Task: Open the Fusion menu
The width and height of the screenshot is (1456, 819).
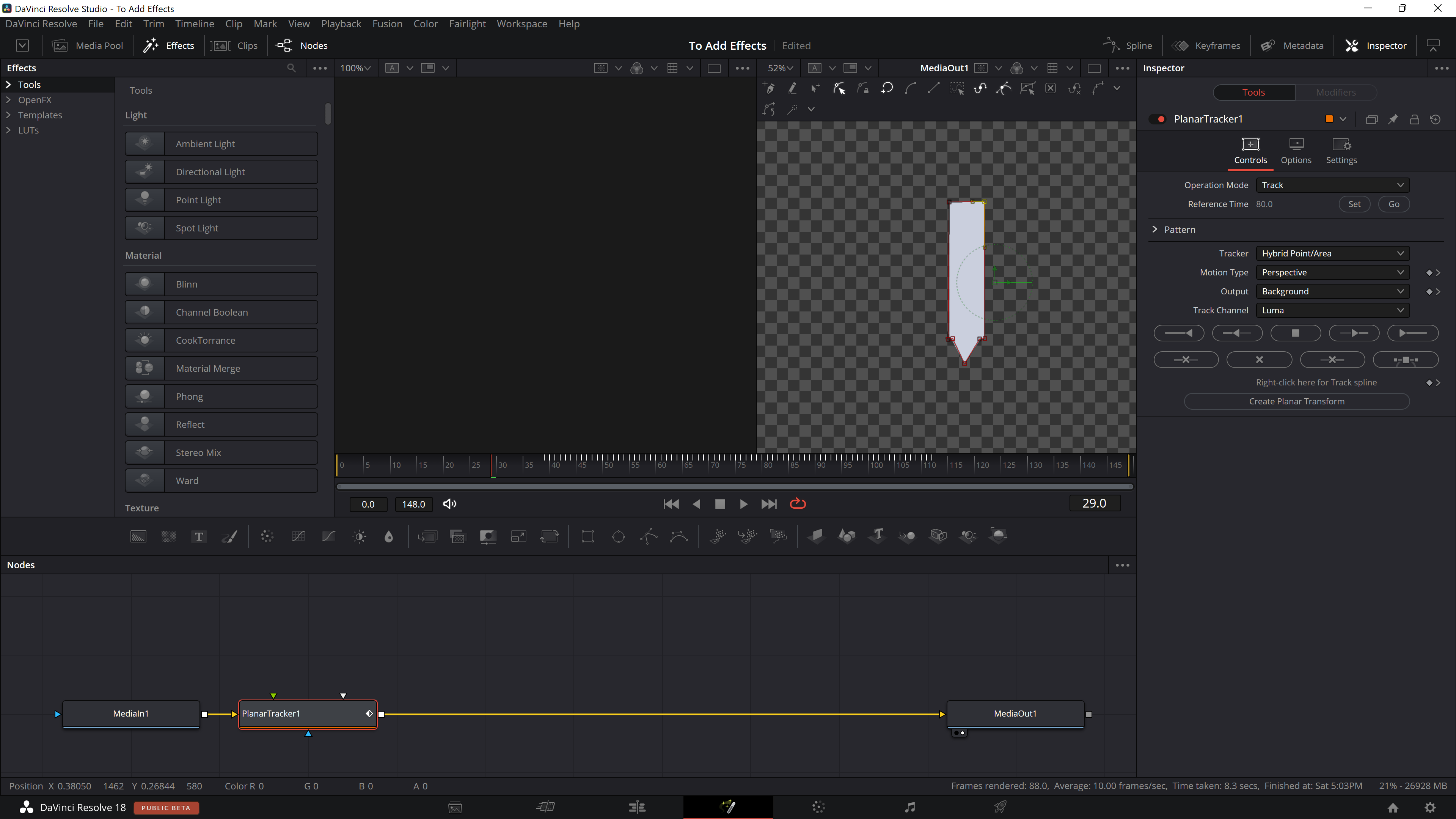Action: tap(387, 24)
